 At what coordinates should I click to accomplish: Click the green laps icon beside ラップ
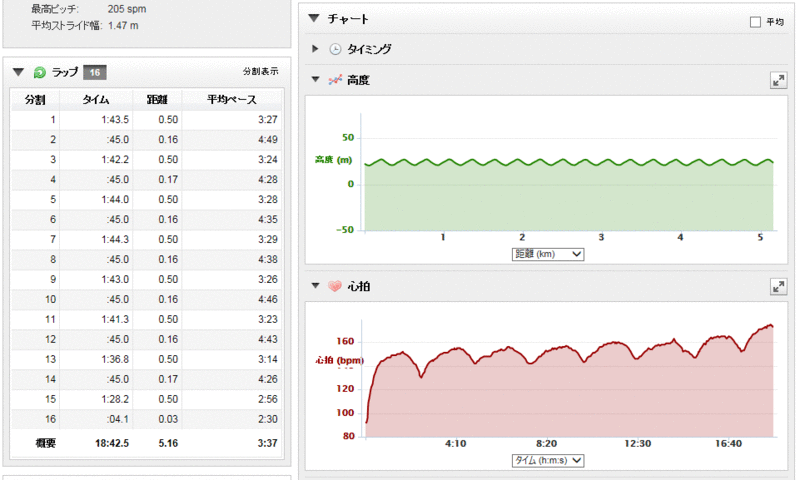pyautogui.click(x=40, y=72)
